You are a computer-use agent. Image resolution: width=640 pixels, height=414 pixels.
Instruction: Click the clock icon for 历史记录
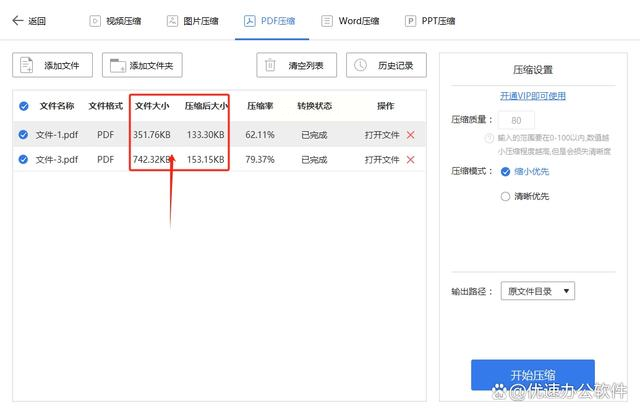pos(360,65)
